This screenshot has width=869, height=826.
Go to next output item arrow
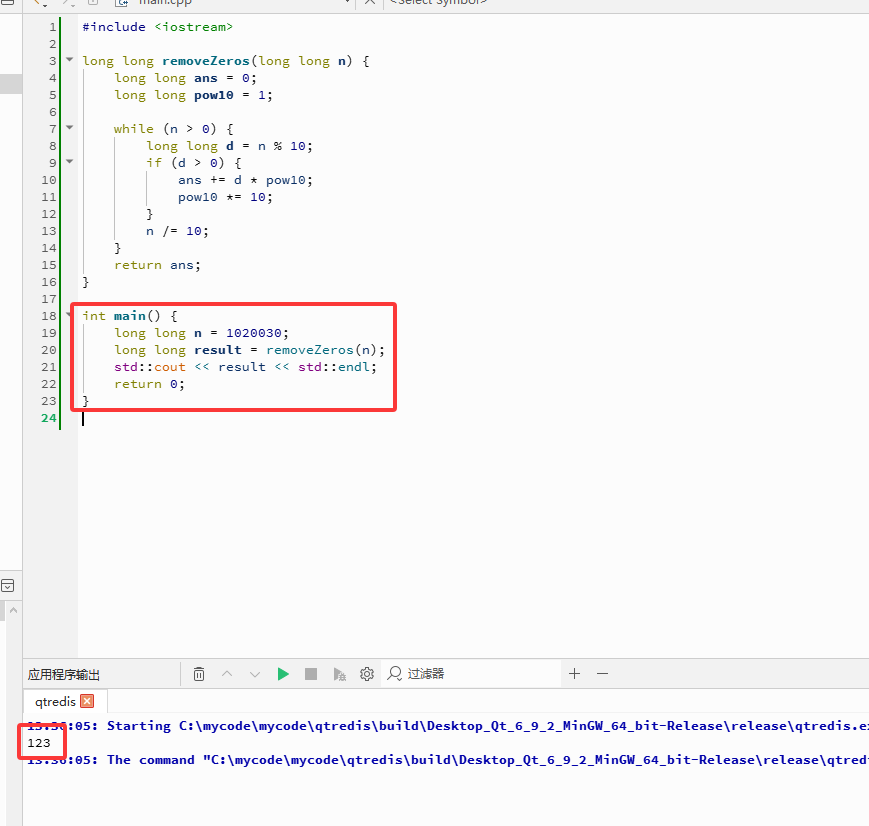[x=255, y=674]
